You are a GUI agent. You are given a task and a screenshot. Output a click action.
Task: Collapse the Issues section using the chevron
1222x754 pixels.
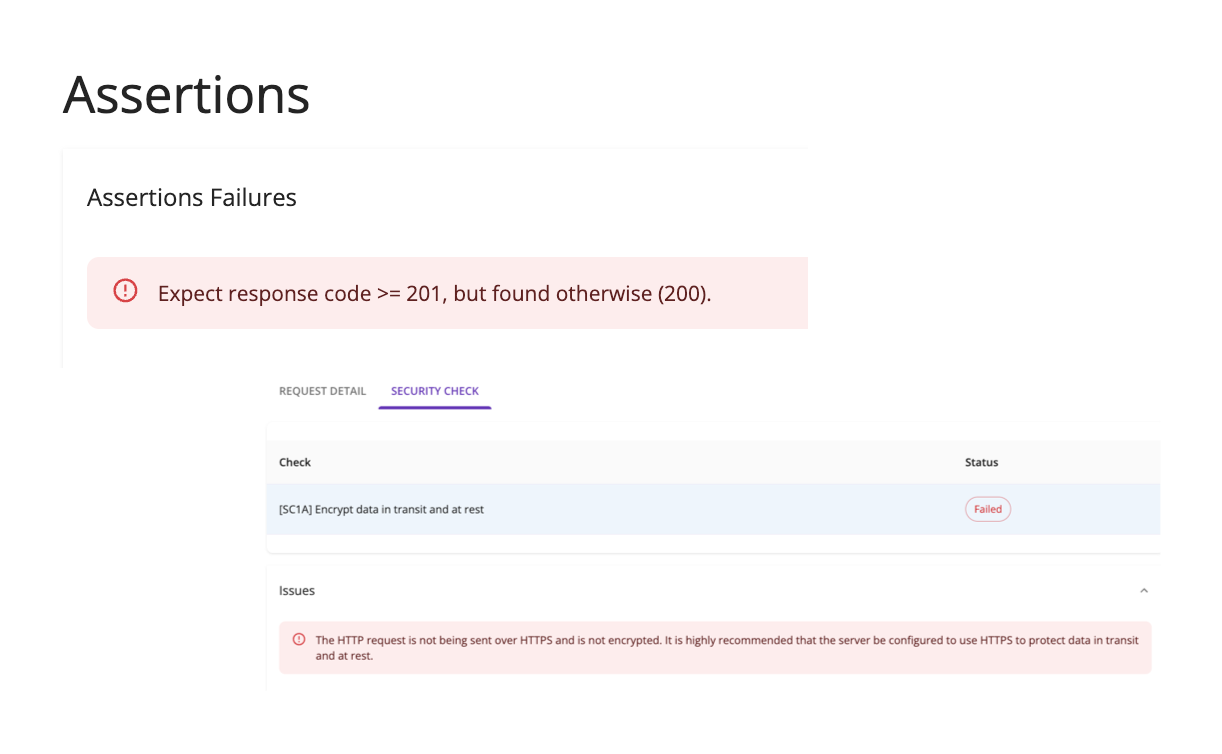coord(1144,591)
